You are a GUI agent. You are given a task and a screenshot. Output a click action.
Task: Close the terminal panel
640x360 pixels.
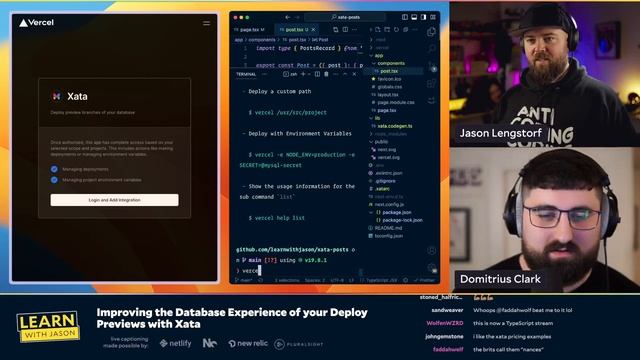click(354, 74)
